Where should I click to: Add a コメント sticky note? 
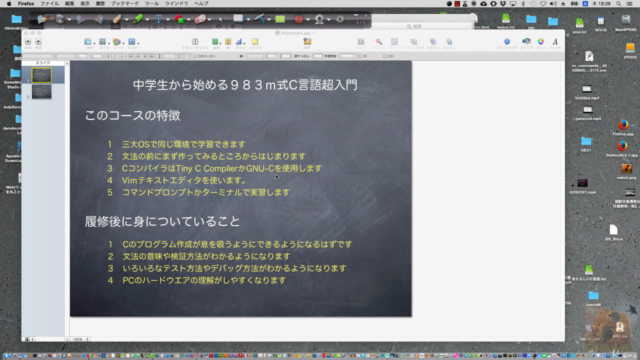pos(255,42)
